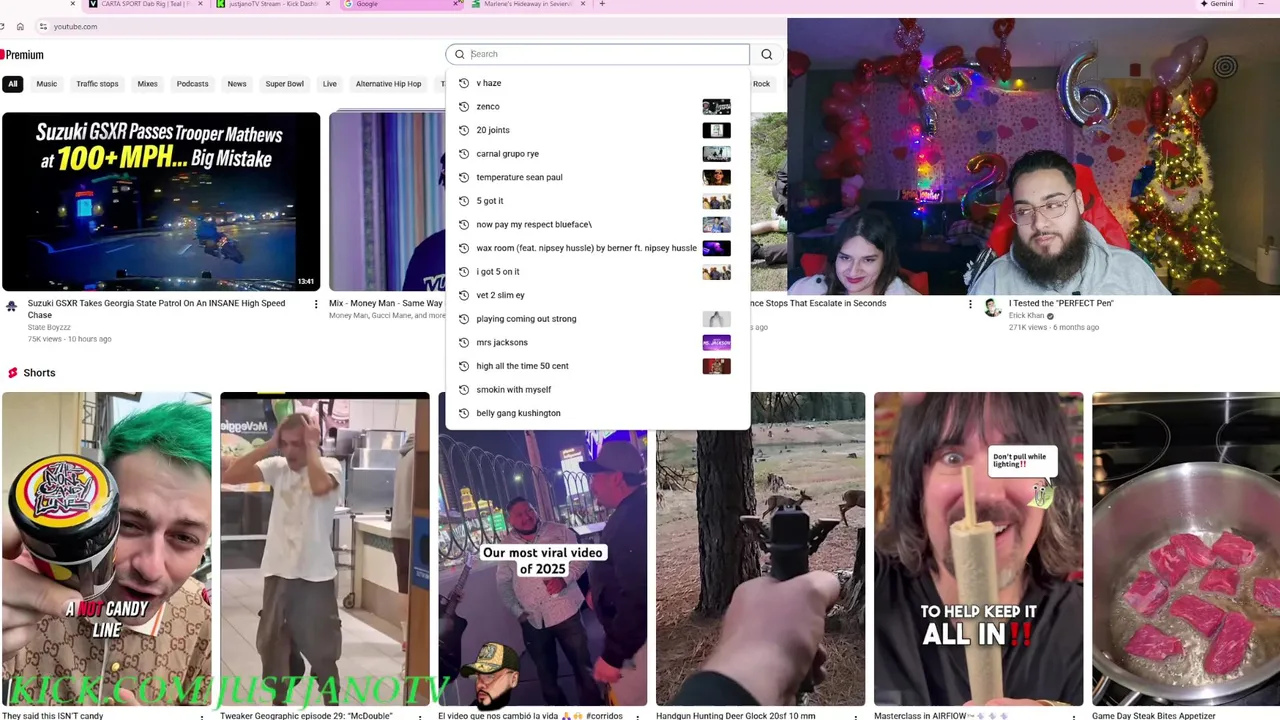Screen dimensions: 1280x720
Task: Choose 'high all the time 50 cent' suggestion
Action: click(597, 366)
